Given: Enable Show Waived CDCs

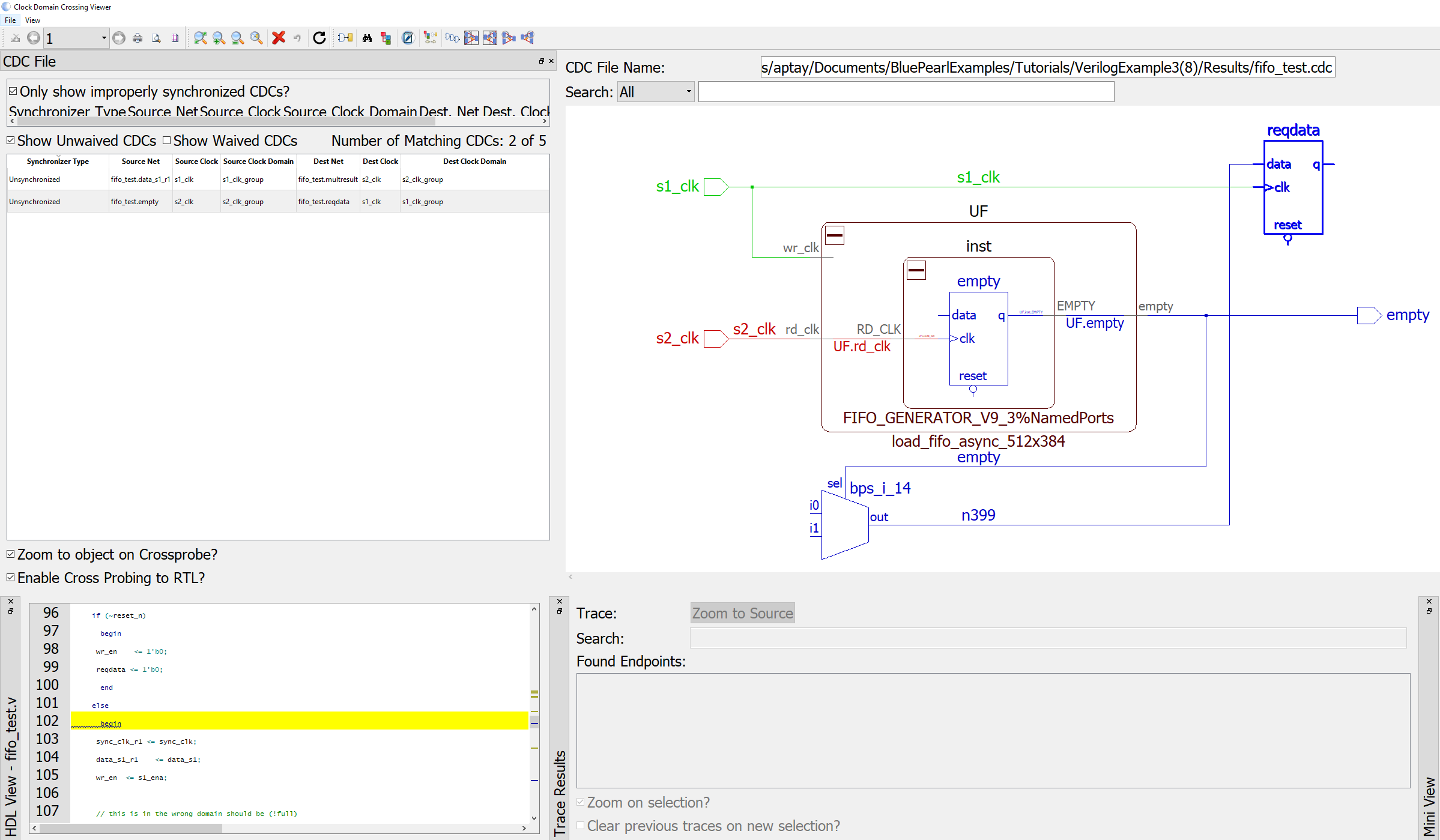Looking at the screenshot, I should pyautogui.click(x=167, y=140).
